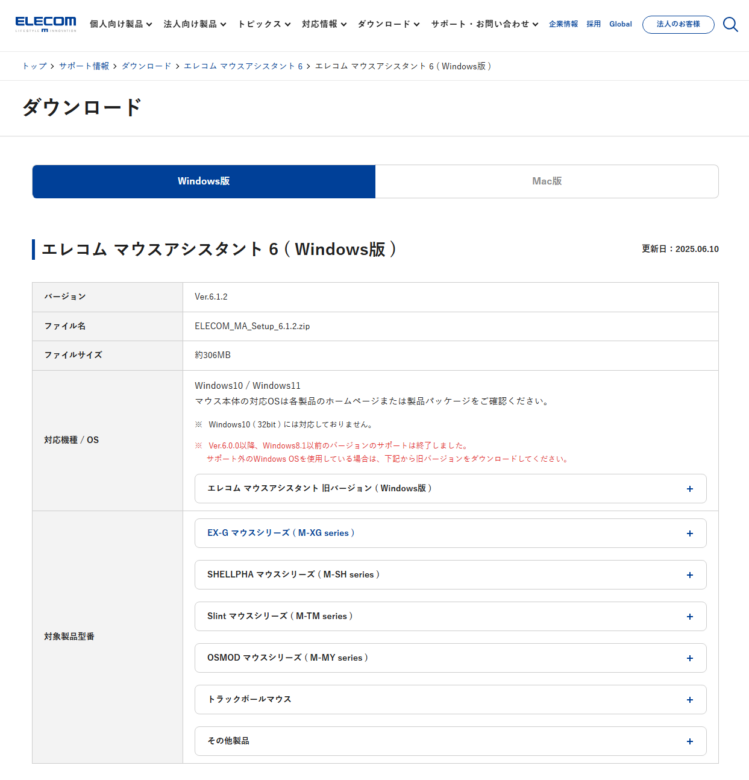The image size is (749, 780).
Task: Open the 個人向け製品 menu
Action: pyautogui.click(x=121, y=24)
